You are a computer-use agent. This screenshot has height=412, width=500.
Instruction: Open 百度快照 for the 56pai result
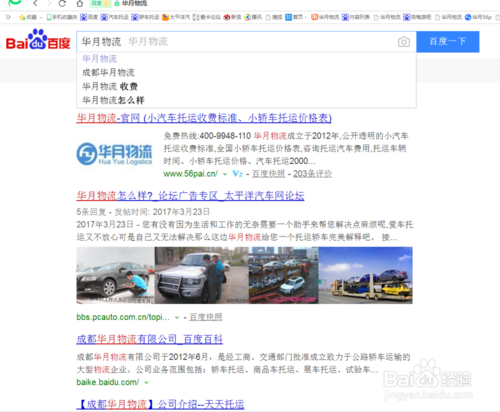click(x=268, y=174)
